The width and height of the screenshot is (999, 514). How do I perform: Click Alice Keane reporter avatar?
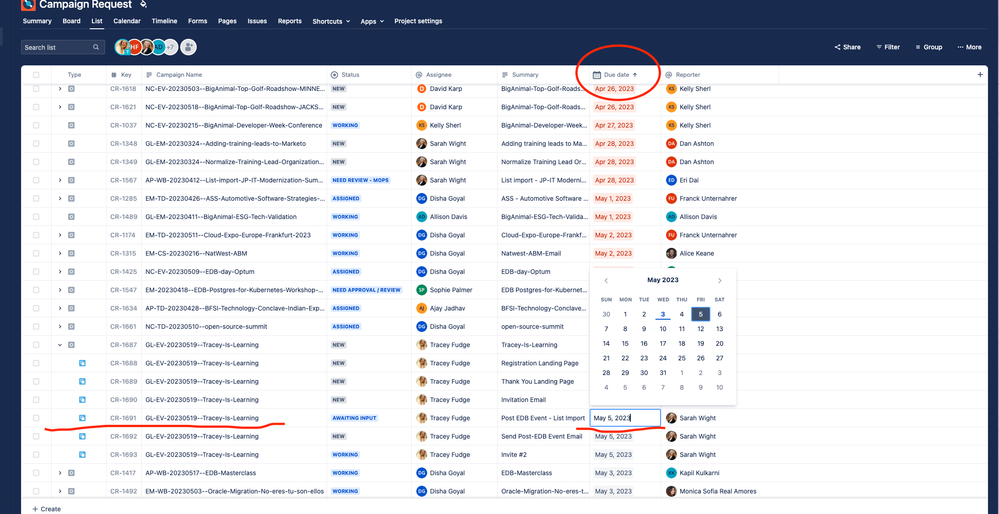[x=671, y=253]
